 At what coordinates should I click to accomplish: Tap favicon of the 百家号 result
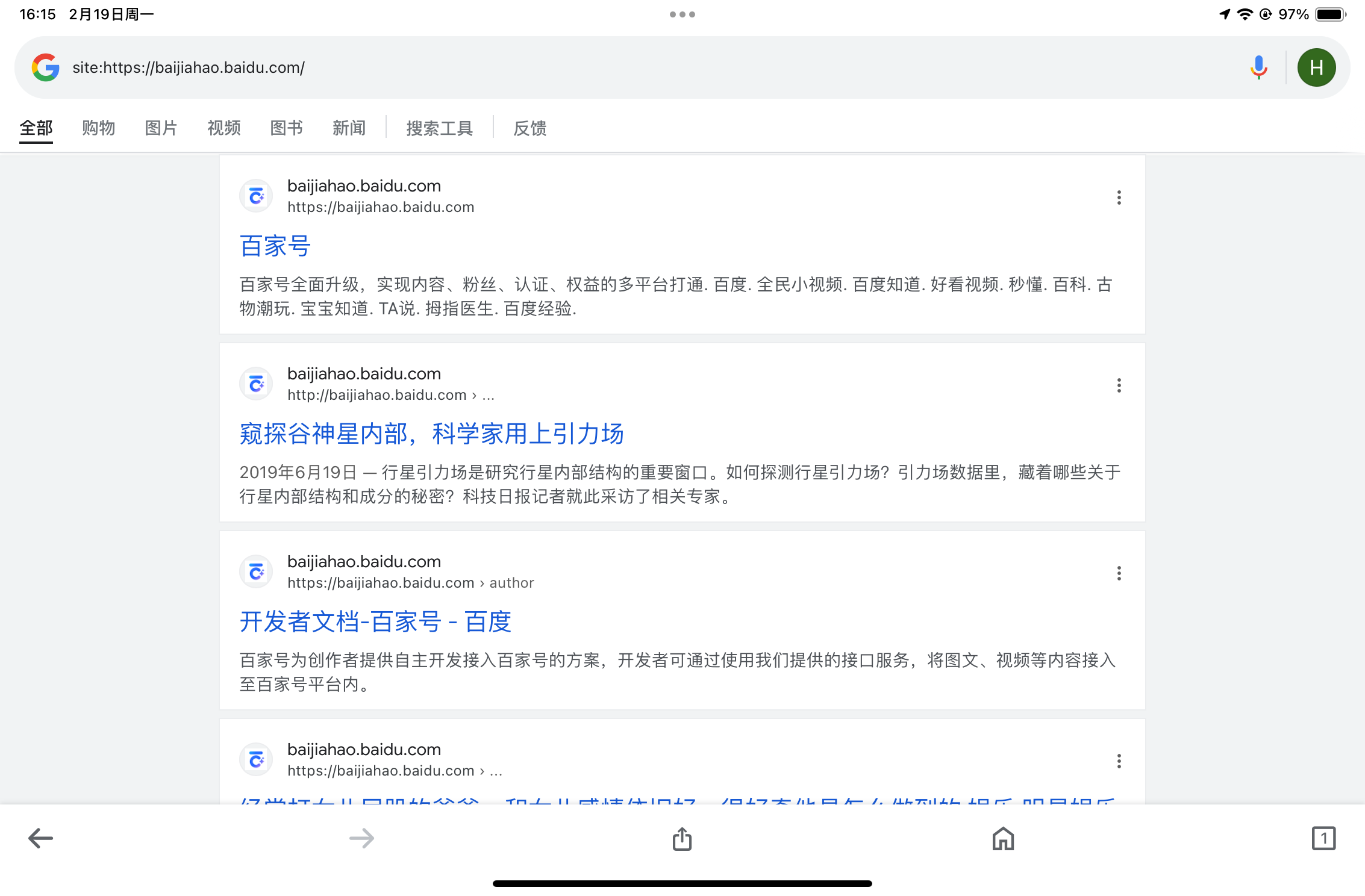(256, 196)
